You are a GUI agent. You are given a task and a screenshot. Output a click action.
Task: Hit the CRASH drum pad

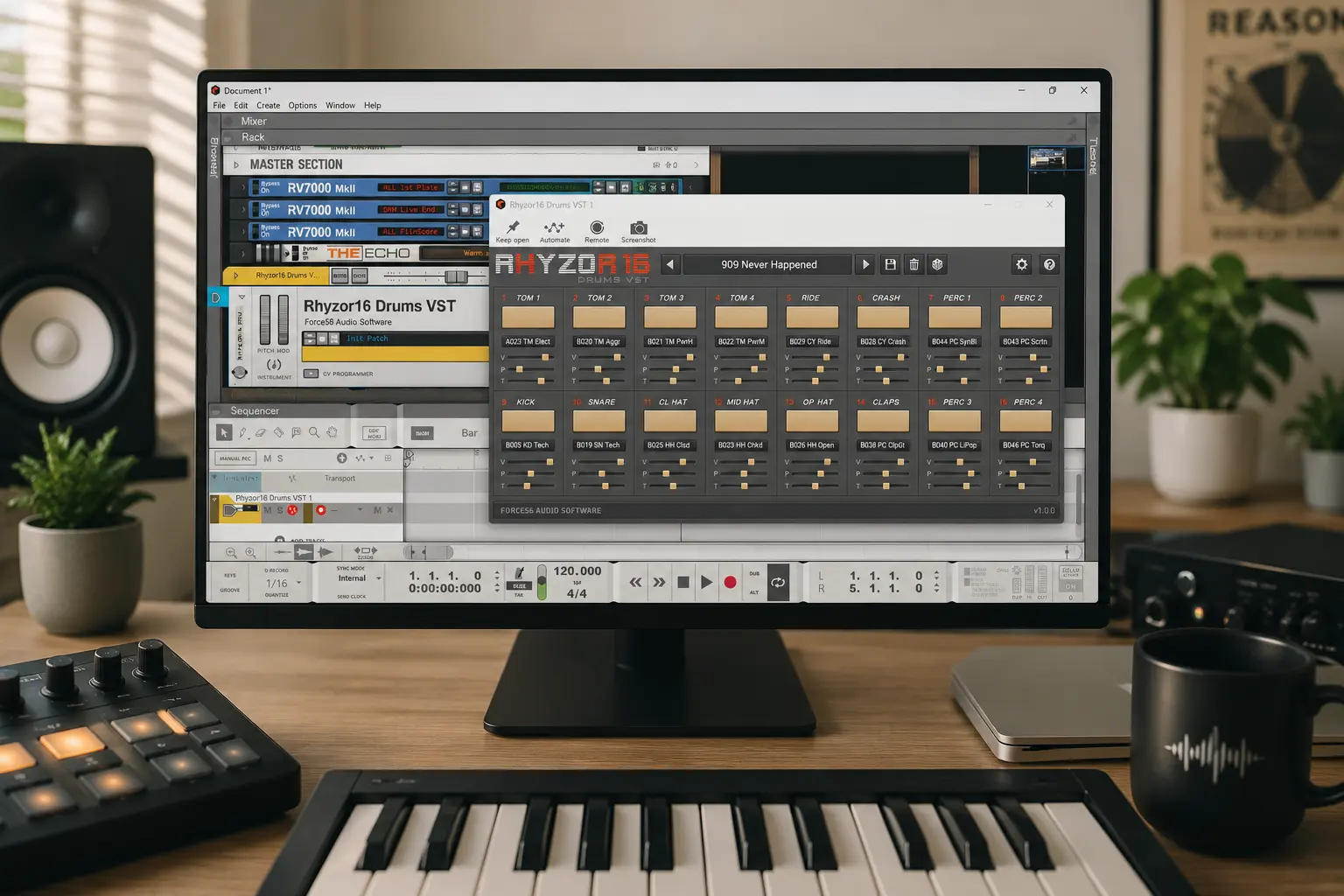click(884, 317)
